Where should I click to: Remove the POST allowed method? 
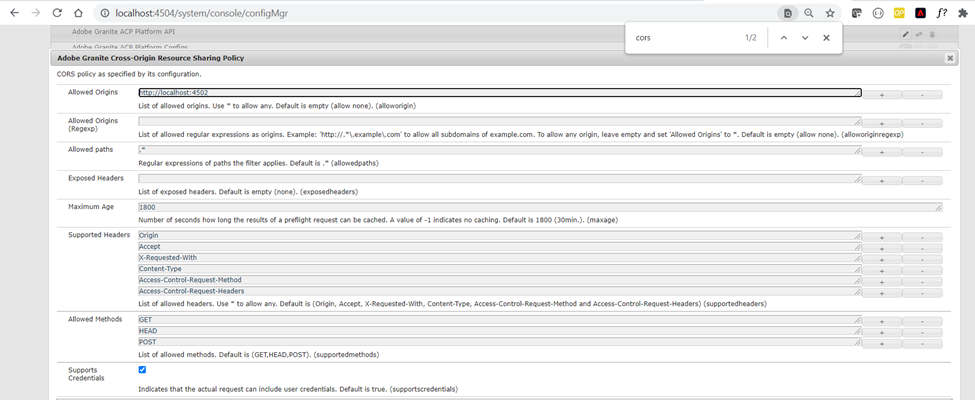922,344
